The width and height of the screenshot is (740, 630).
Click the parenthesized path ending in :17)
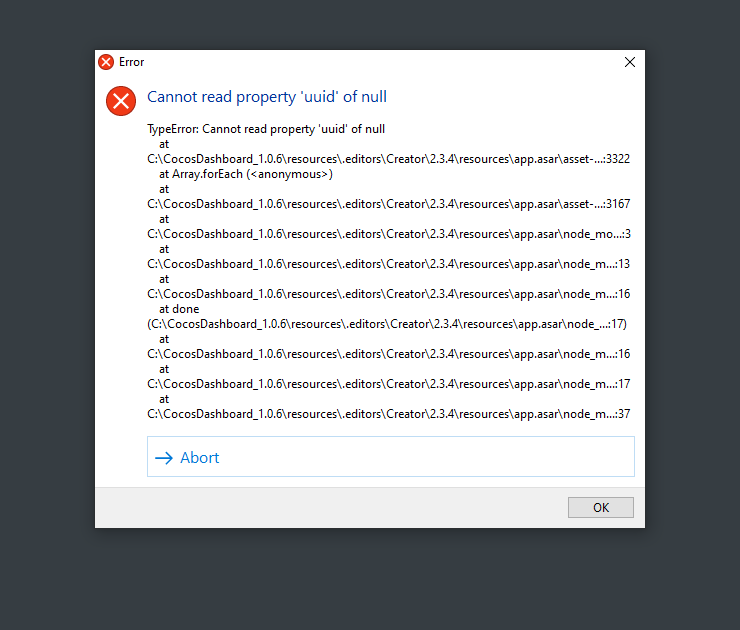(x=388, y=324)
